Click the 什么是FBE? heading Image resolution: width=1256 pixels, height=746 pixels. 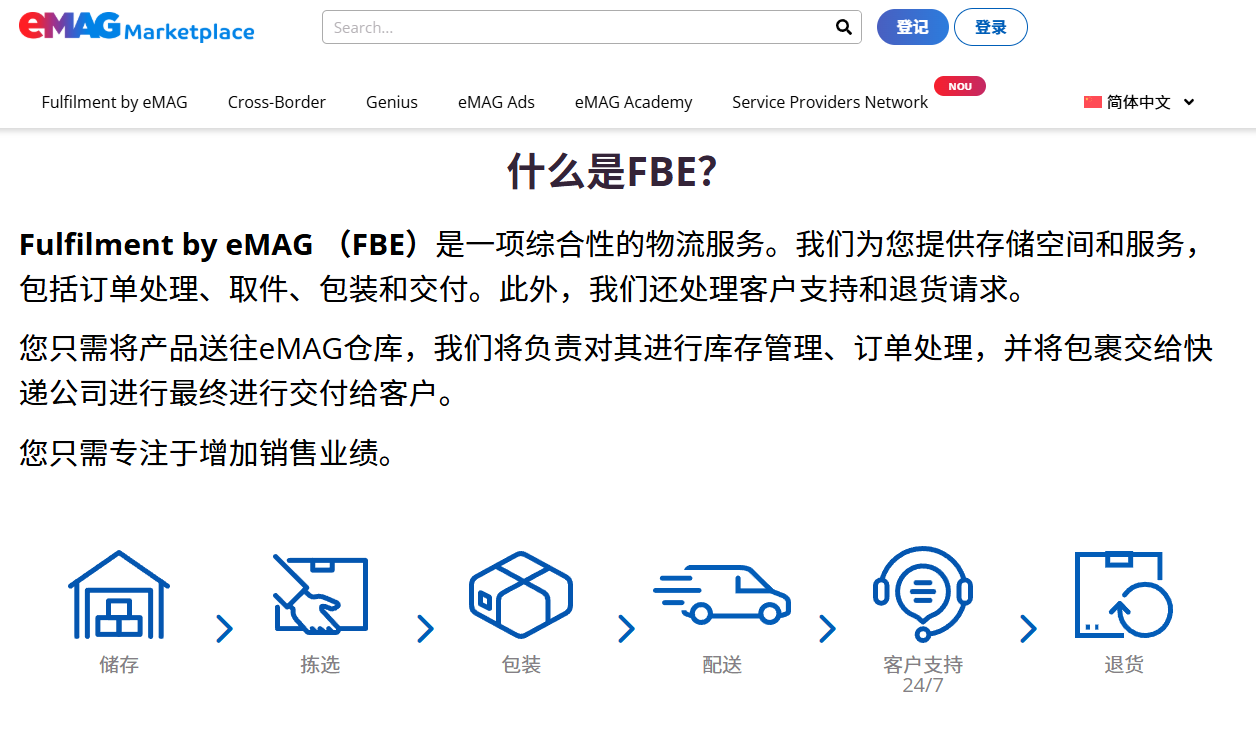click(612, 172)
